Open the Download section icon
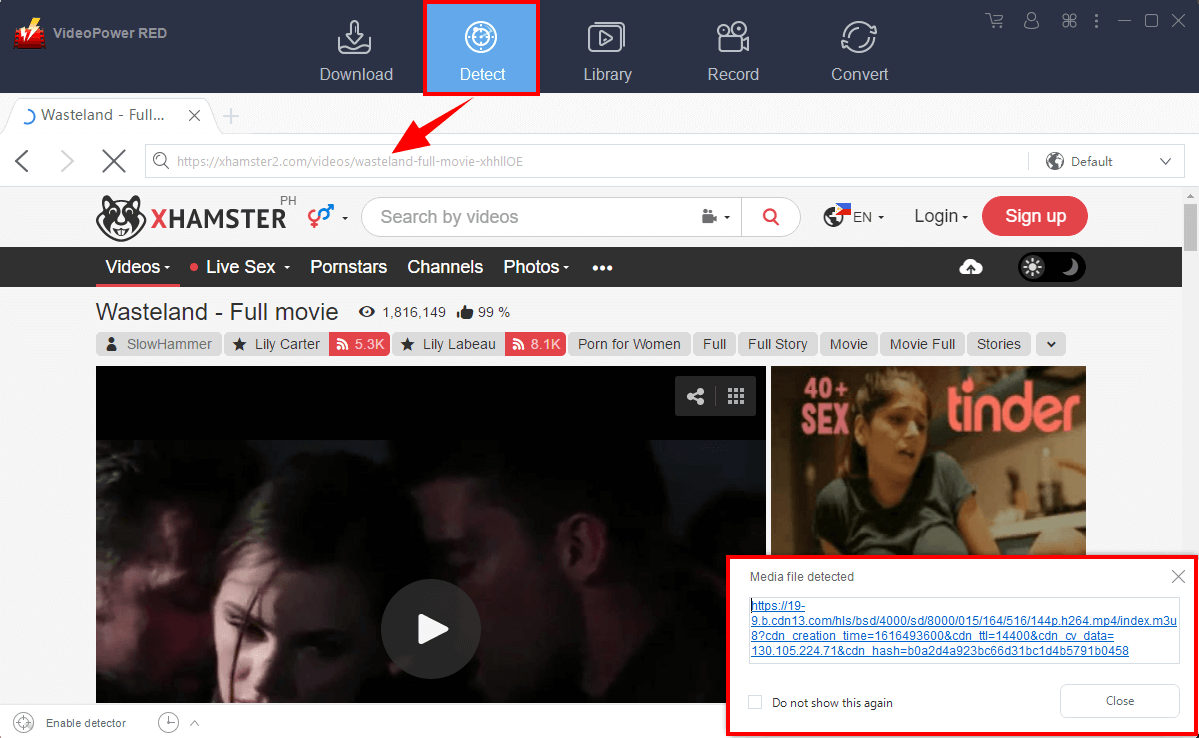 [355, 37]
